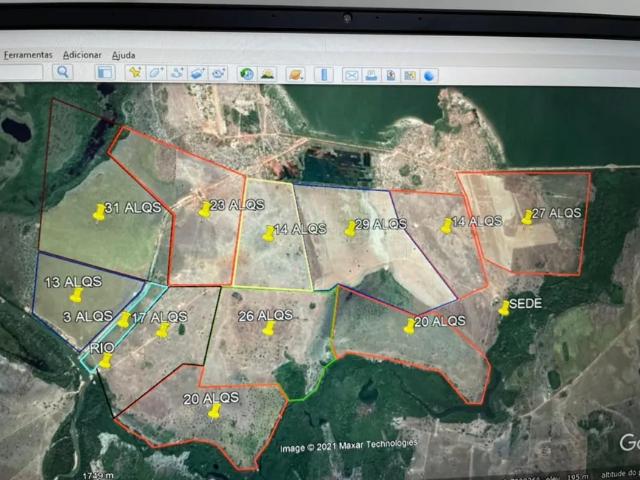This screenshot has width=640, height=480.
Task: Click the Email envelope icon
Action: [351, 76]
